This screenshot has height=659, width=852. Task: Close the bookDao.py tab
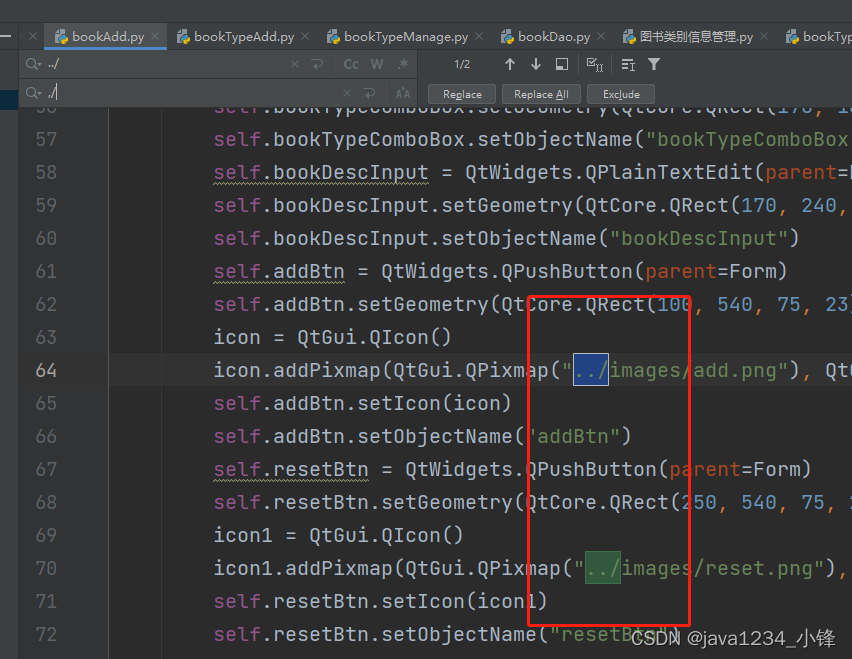pos(601,36)
